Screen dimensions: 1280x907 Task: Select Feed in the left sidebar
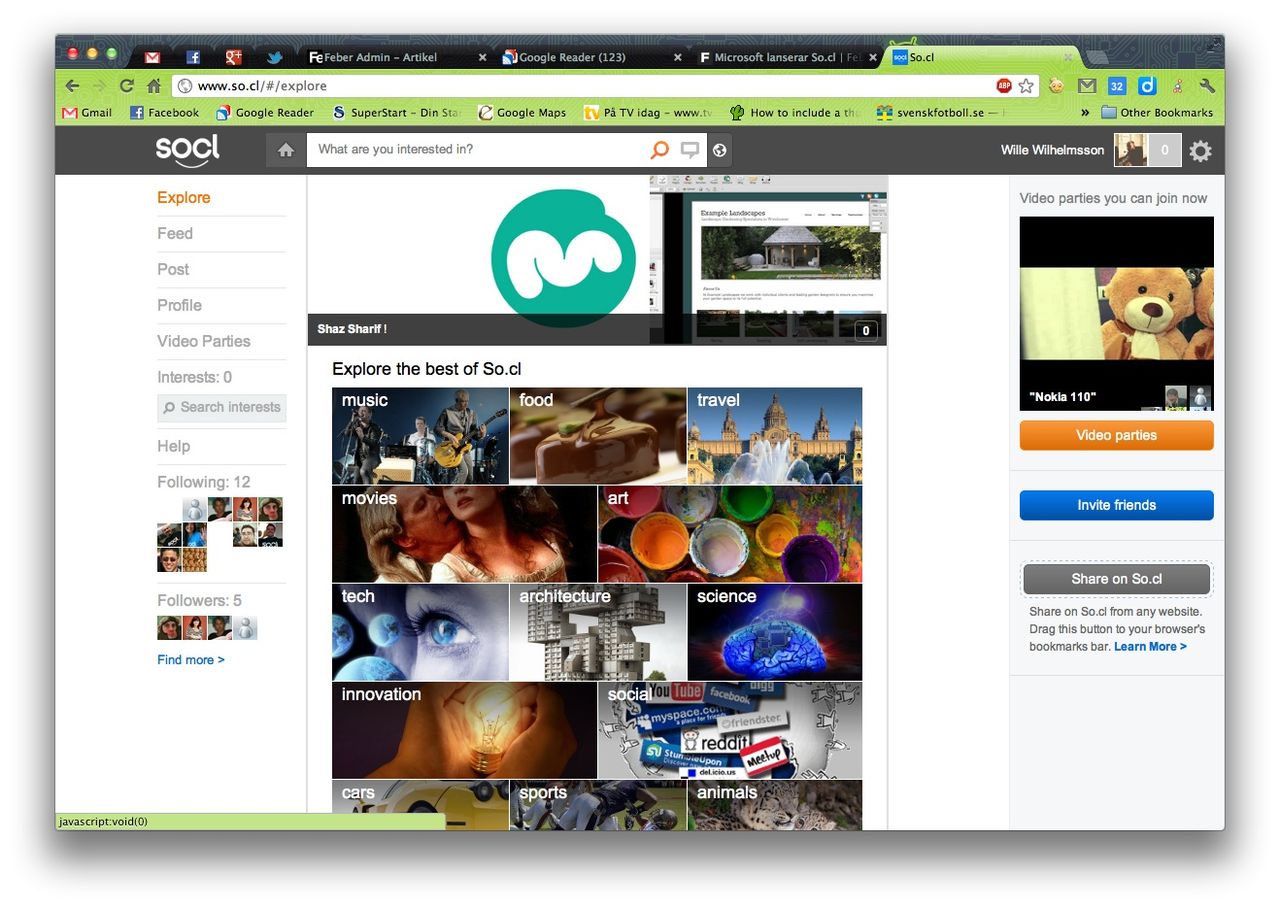click(175, 233)
